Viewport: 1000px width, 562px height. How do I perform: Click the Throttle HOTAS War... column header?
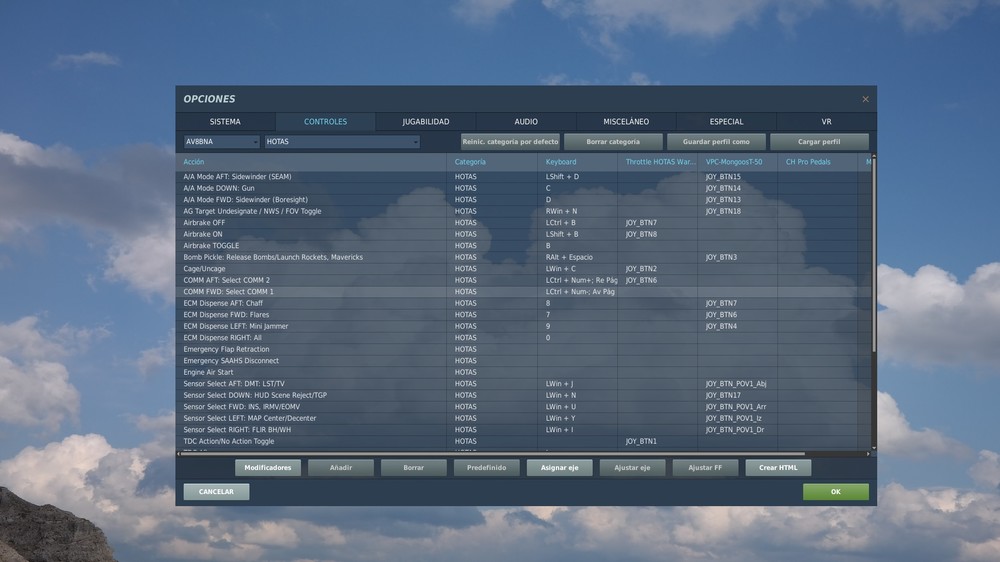[x=658, y=162]
